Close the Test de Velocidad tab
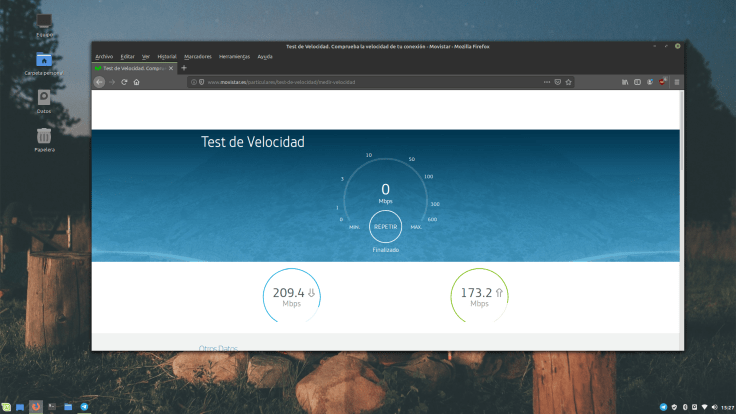The width and height of the screenshot is (736, 414). click(171, 68)
